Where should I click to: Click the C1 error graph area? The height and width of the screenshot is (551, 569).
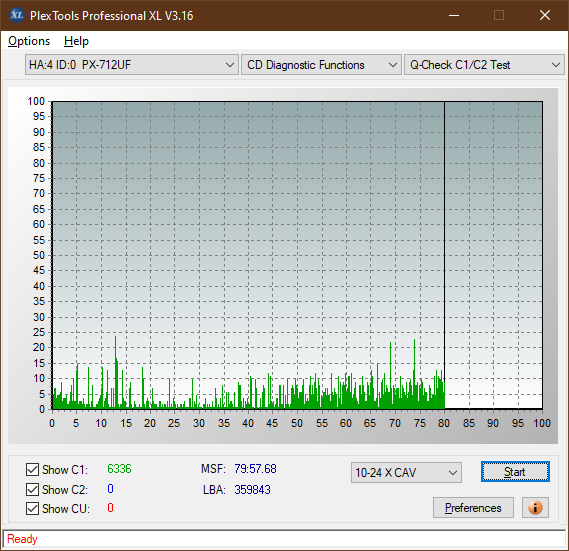pyautogui.click(x=297, y=255)
